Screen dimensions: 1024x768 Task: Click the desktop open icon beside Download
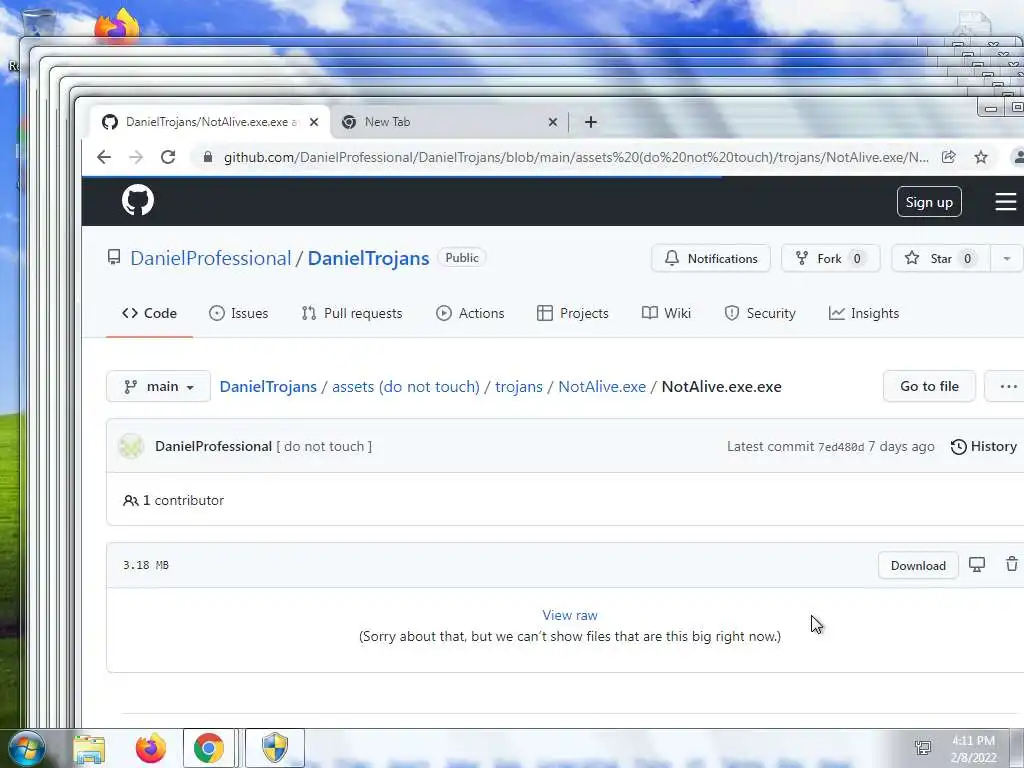[x=977, y=564]
